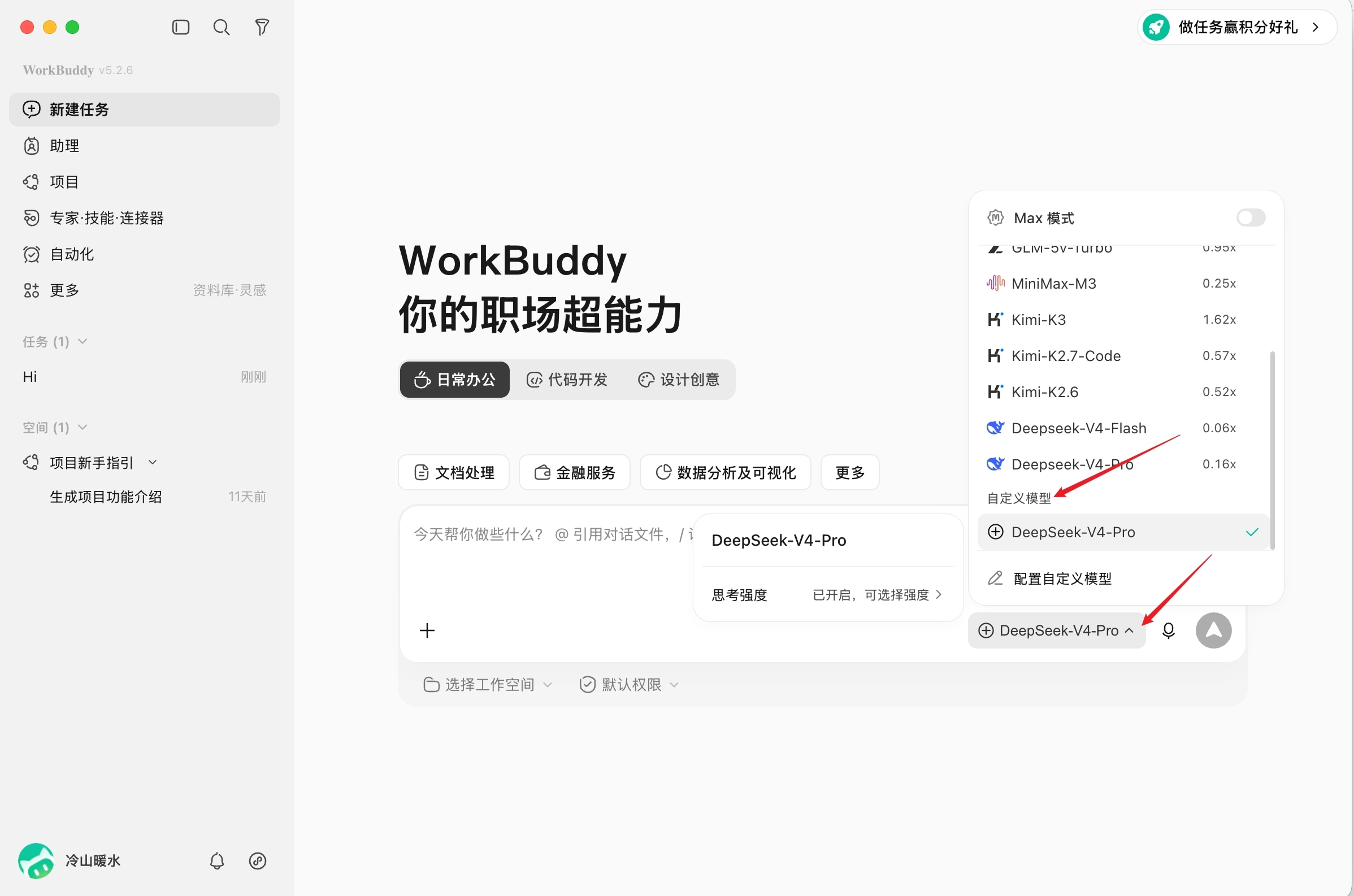The width and height of the screenshot is (1354, 896).
Task: Select the 日常办公 tab
Action: coord(454,380)
